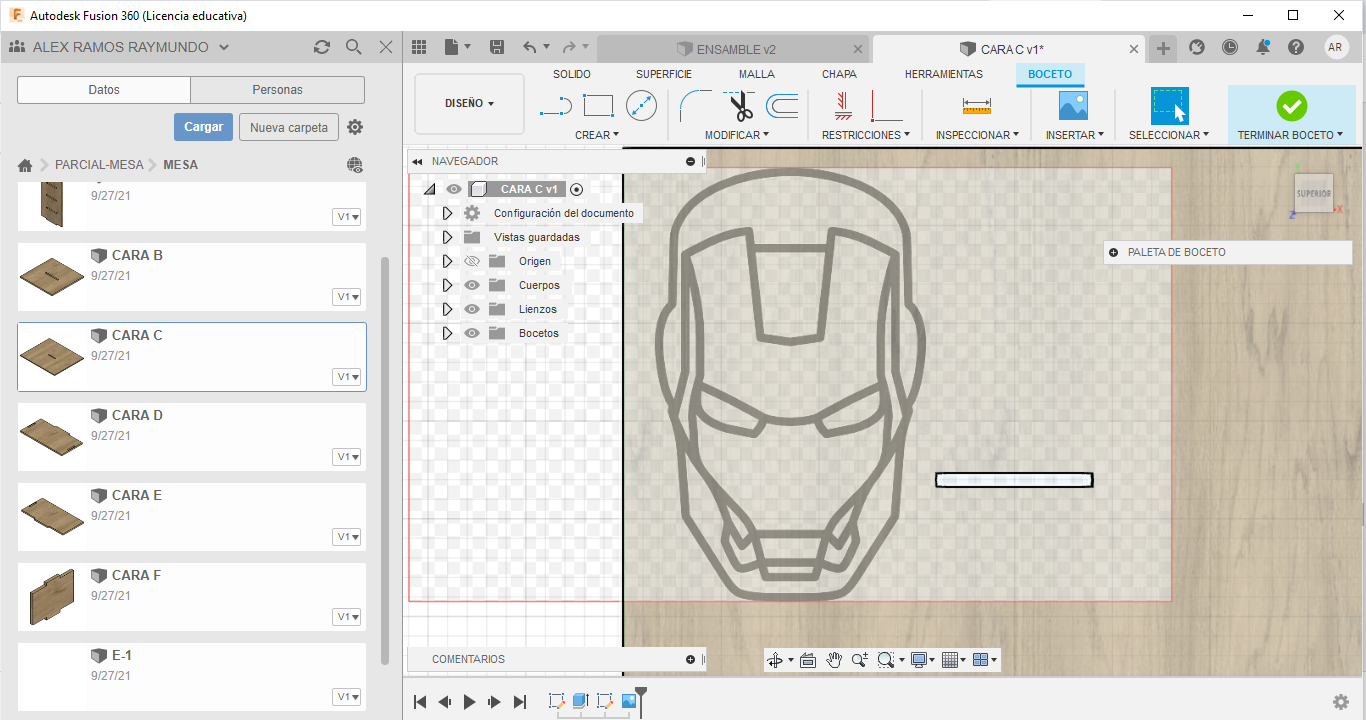Click the Nueva carpeta button

[x=288, y=127]
